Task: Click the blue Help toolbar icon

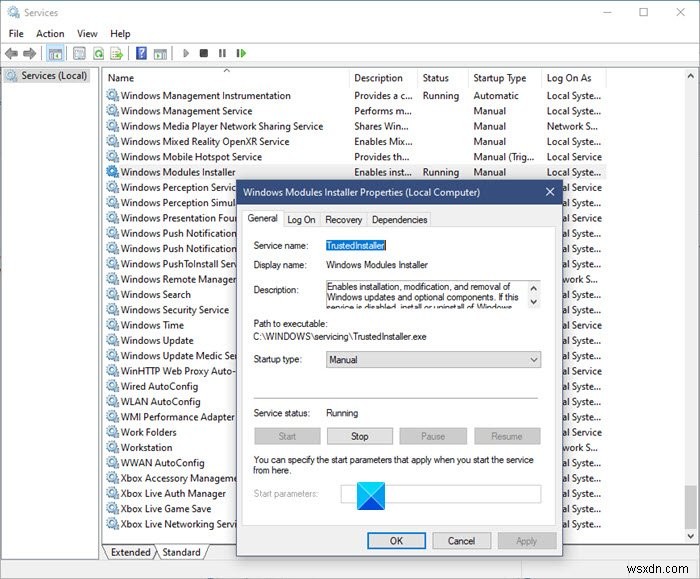Action: click(141, 54)
